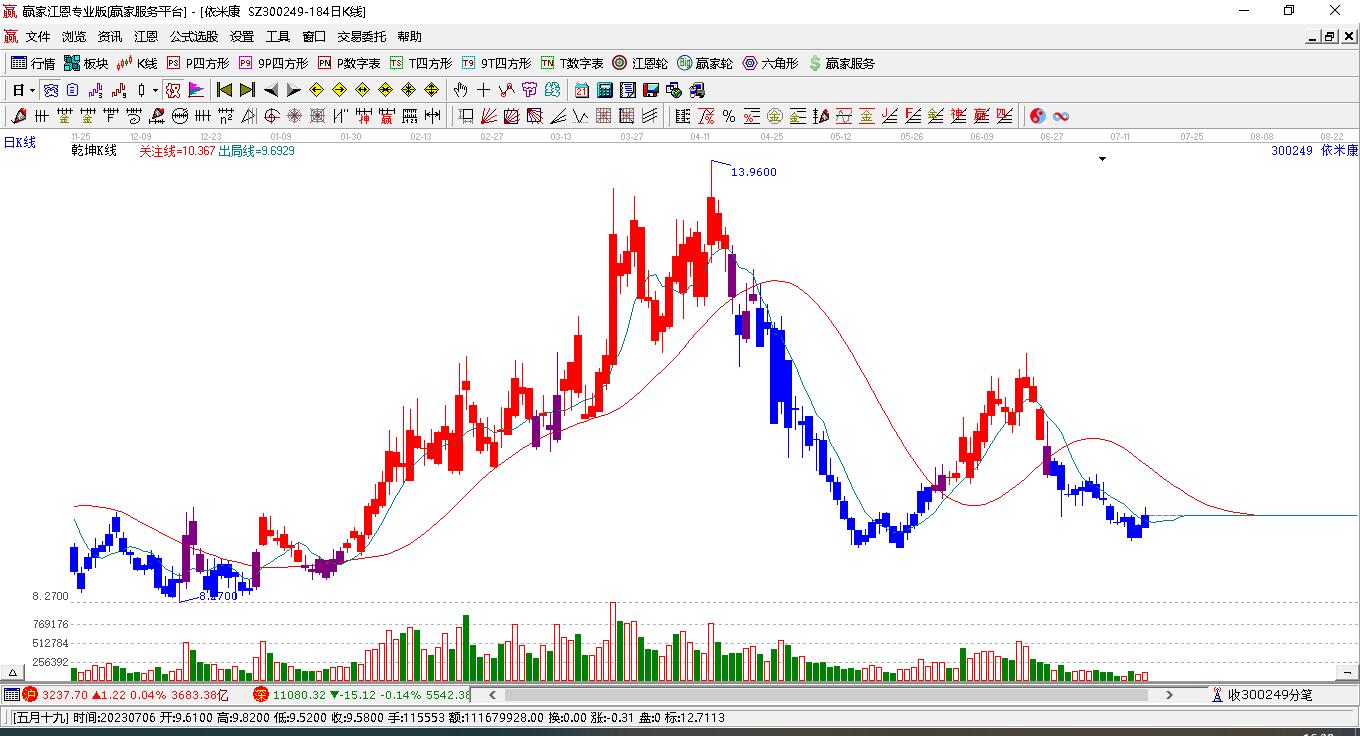
Task: Launch the 江恩轮 Gann wheel
Action: (x=640, y=63)
